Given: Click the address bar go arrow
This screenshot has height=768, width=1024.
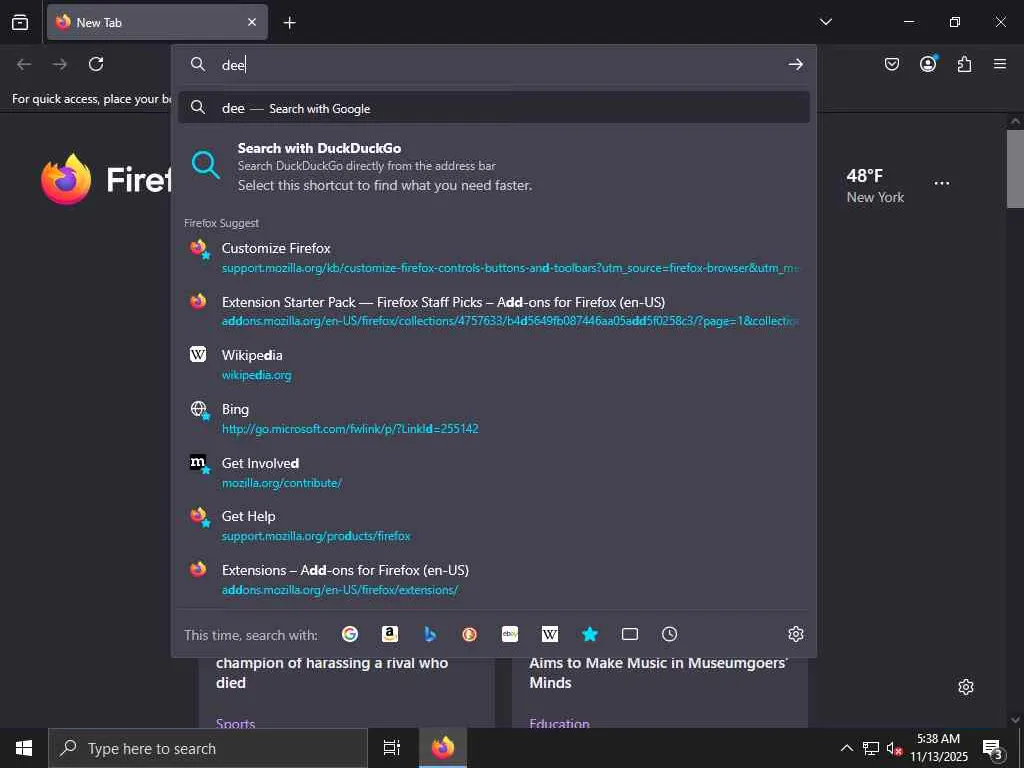Looking at the screenshot, I should click(795, 64).
